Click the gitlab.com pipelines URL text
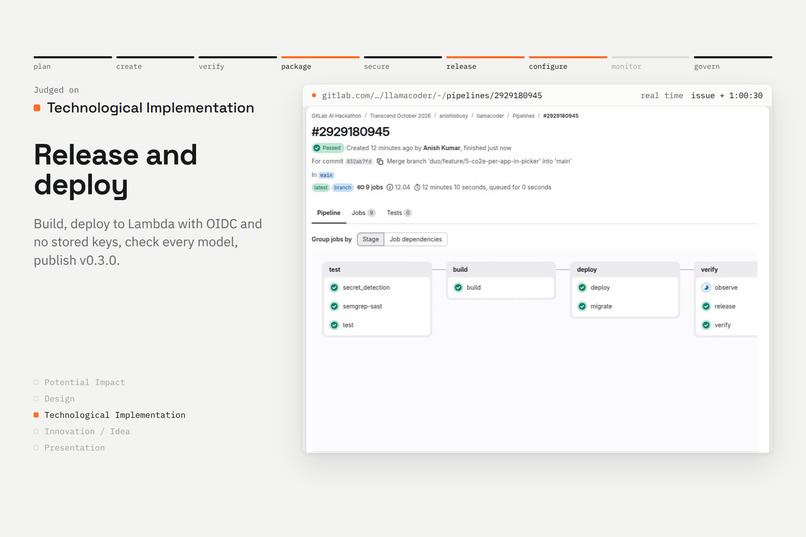 click(x=432, y=96)
